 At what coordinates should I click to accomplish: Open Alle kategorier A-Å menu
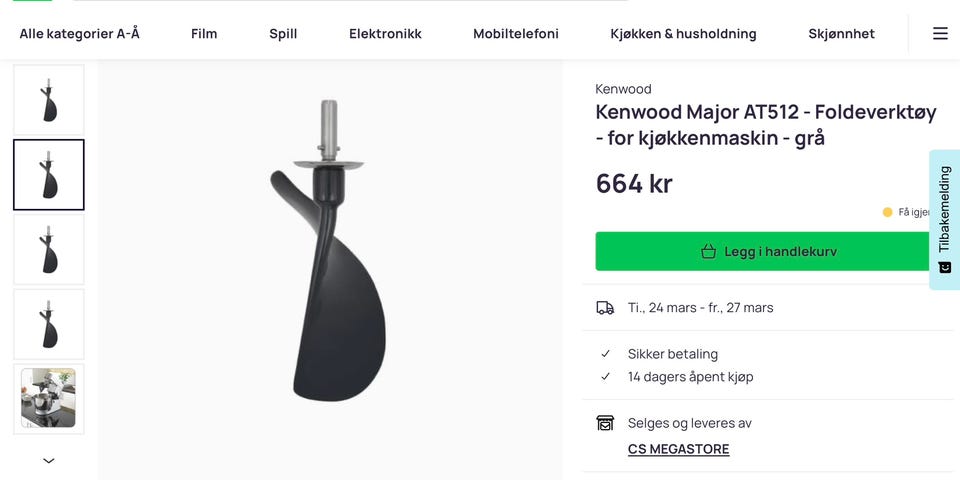pyautogui.click(x=80, y=34)
